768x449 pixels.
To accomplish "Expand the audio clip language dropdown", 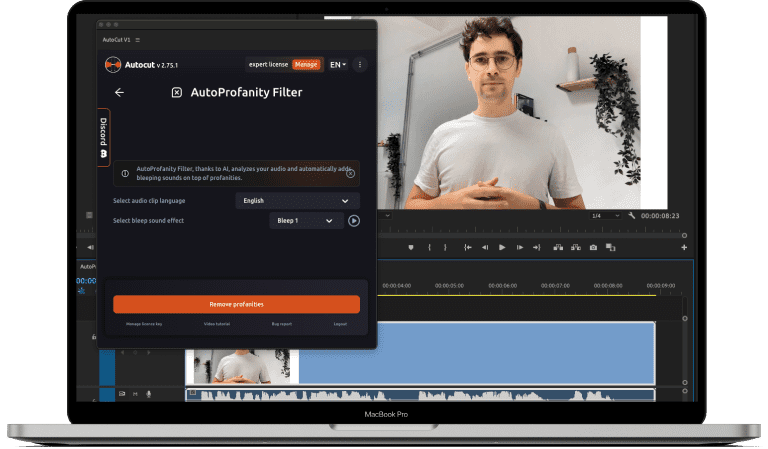I will click(297, 201).
